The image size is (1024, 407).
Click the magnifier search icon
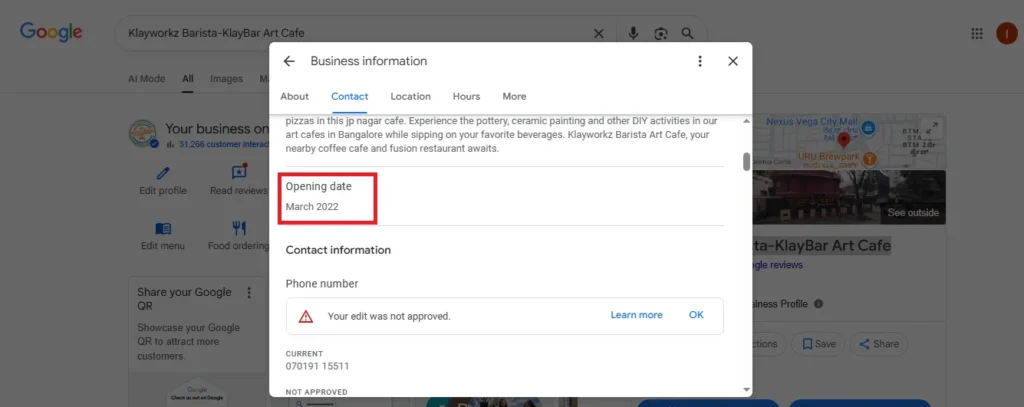point(687,33)
